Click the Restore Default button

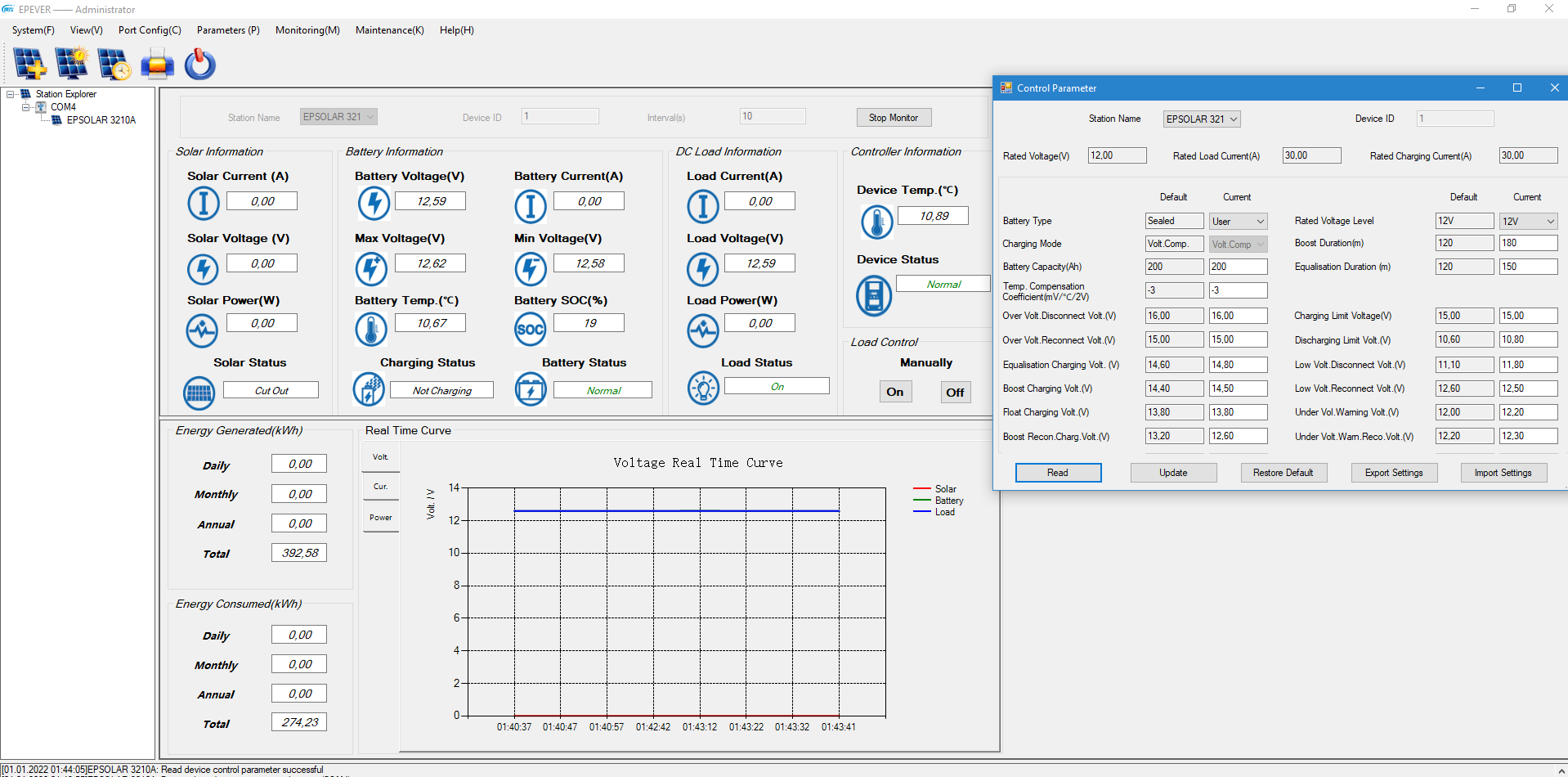click(1283, 473)
